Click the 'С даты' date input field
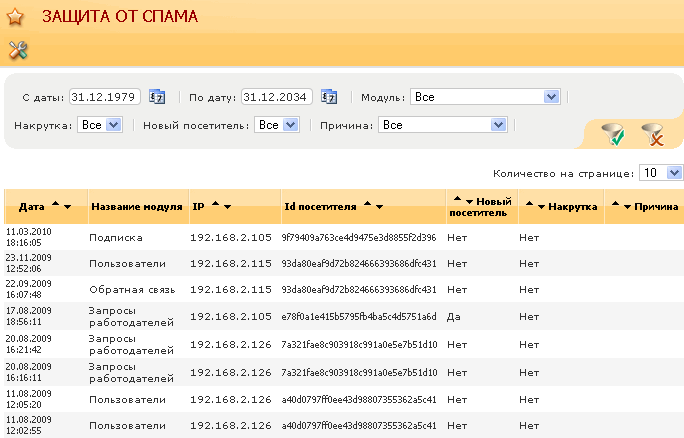This screenshot has width=684, height=438. (106, 97)
